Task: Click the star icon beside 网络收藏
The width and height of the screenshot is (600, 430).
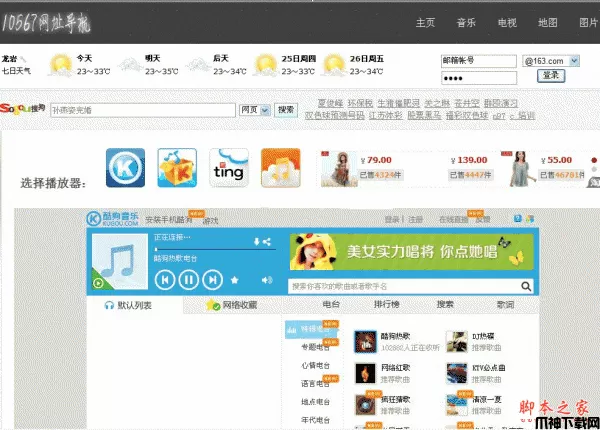Action: click(x=212, y=305)
